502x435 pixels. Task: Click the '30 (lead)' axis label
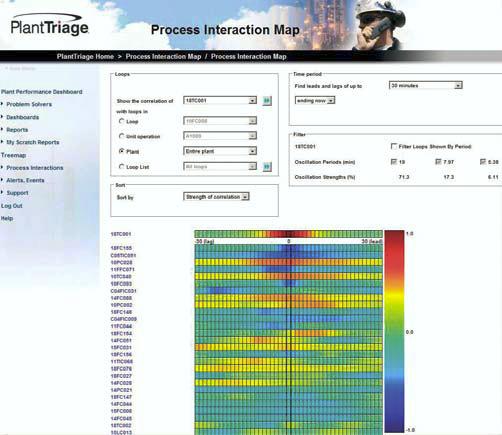pos(372,241)
